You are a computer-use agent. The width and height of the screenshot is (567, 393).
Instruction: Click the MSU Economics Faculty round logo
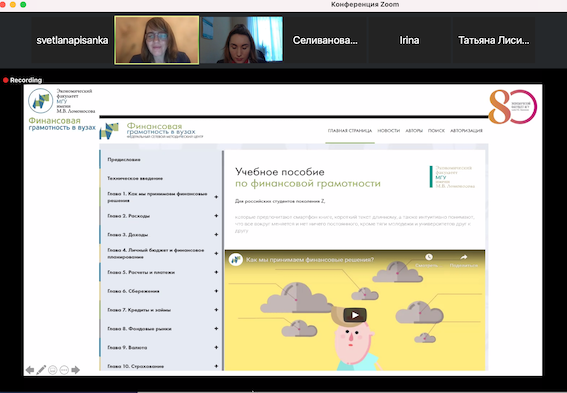coord(41,101)
